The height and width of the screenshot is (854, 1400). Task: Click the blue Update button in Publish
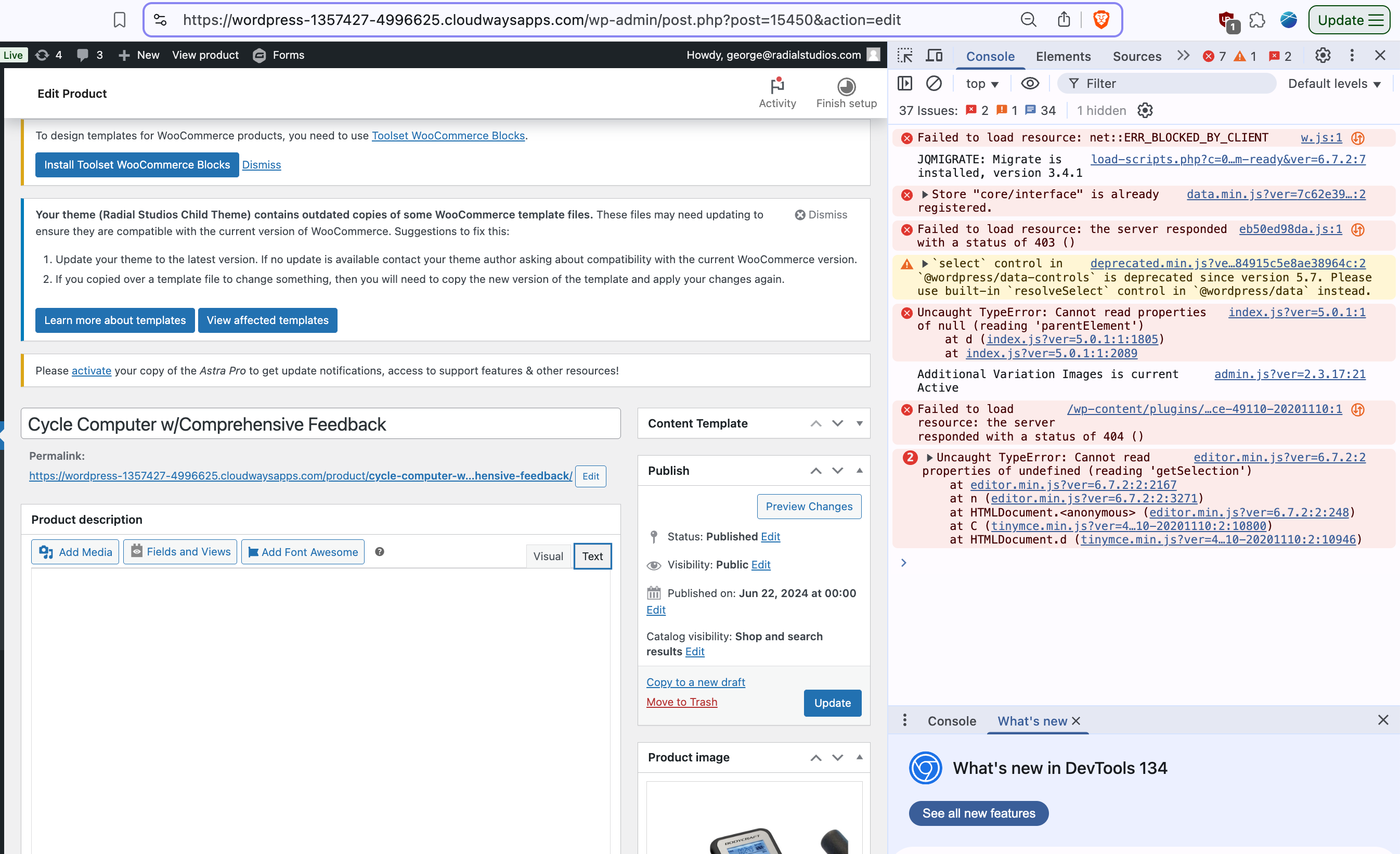[x=833, y=703]
